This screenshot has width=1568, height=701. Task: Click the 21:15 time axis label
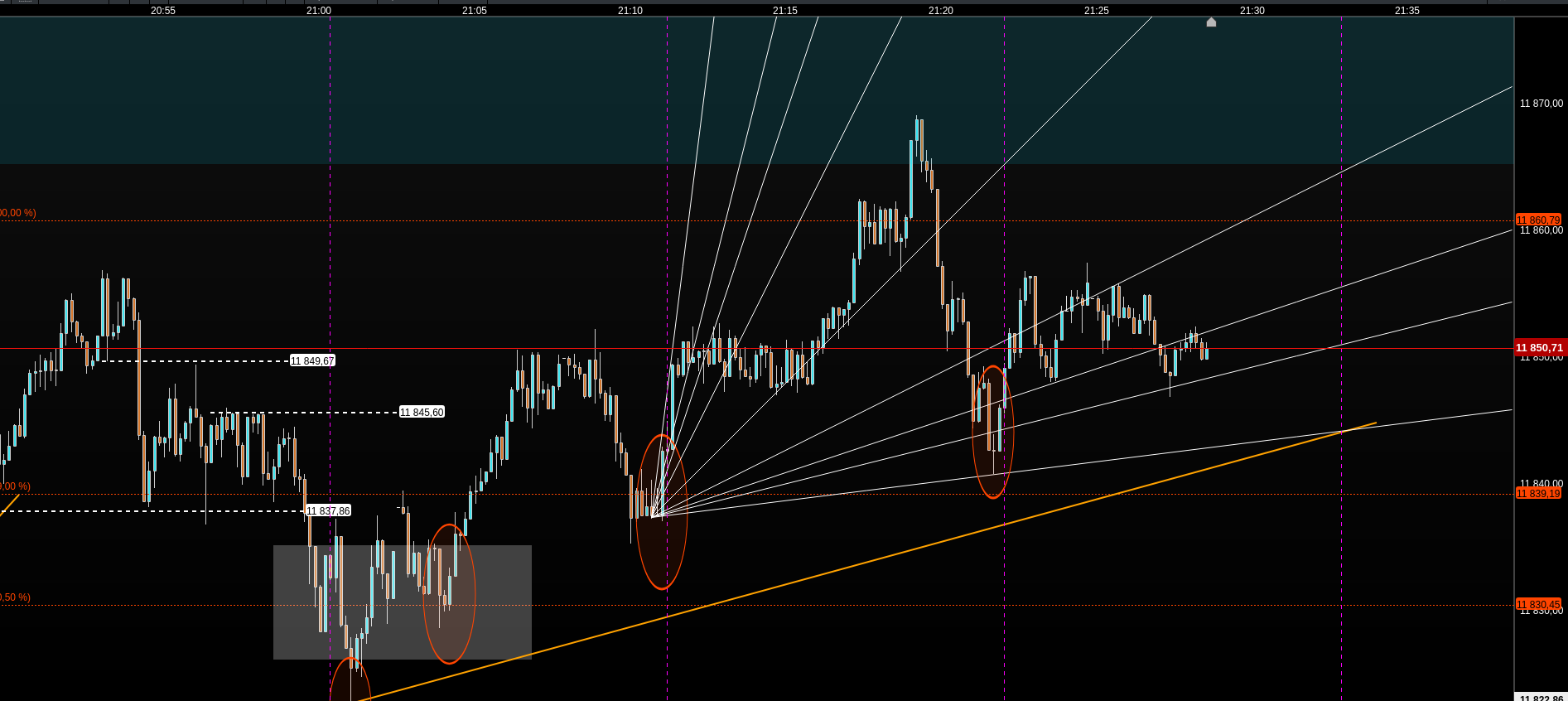click(785, 11)
